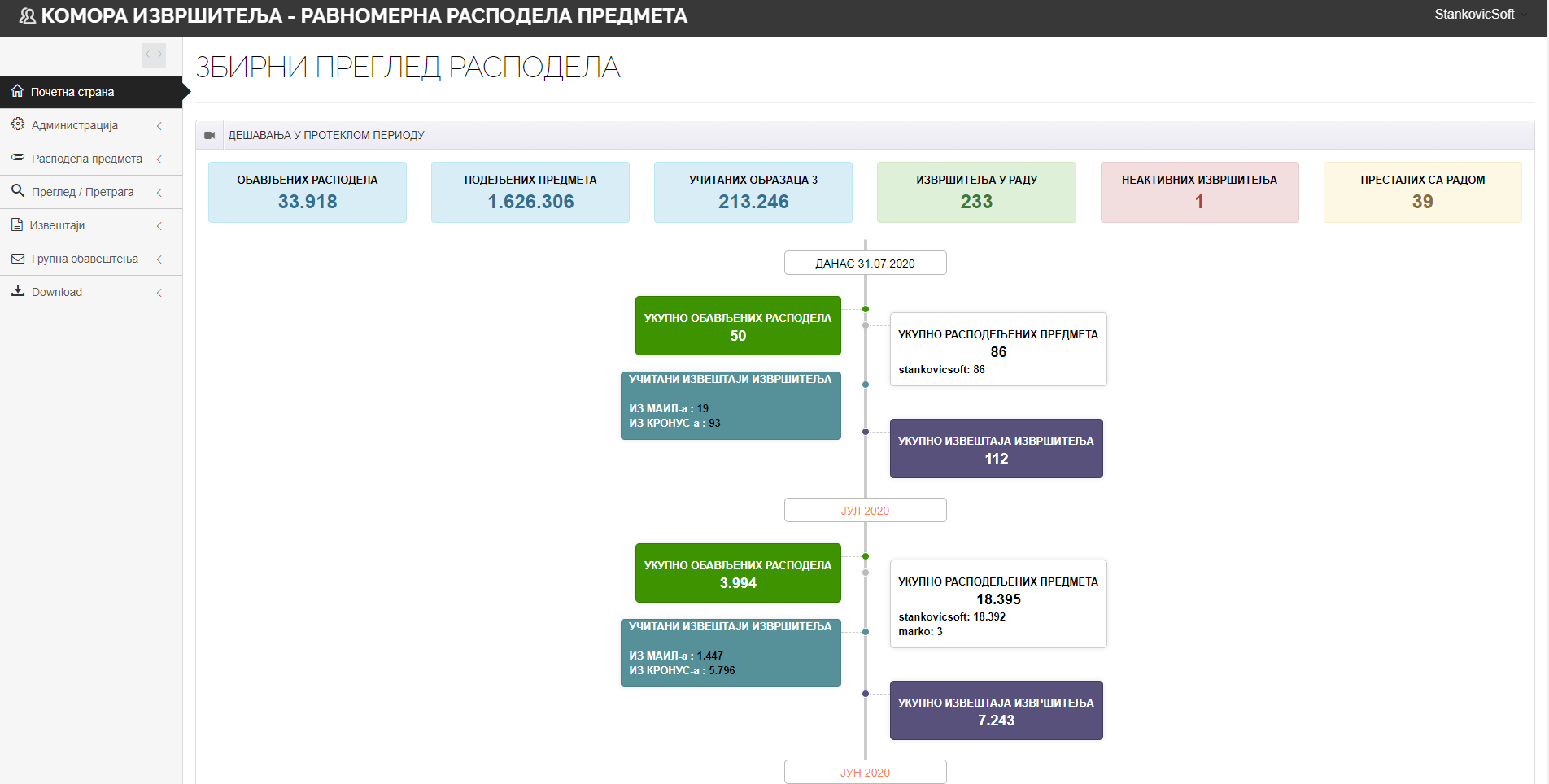Click the video camera icon in panel header
The height and width of the screenshot is (784, 1549).
click(x=210, y=135)
